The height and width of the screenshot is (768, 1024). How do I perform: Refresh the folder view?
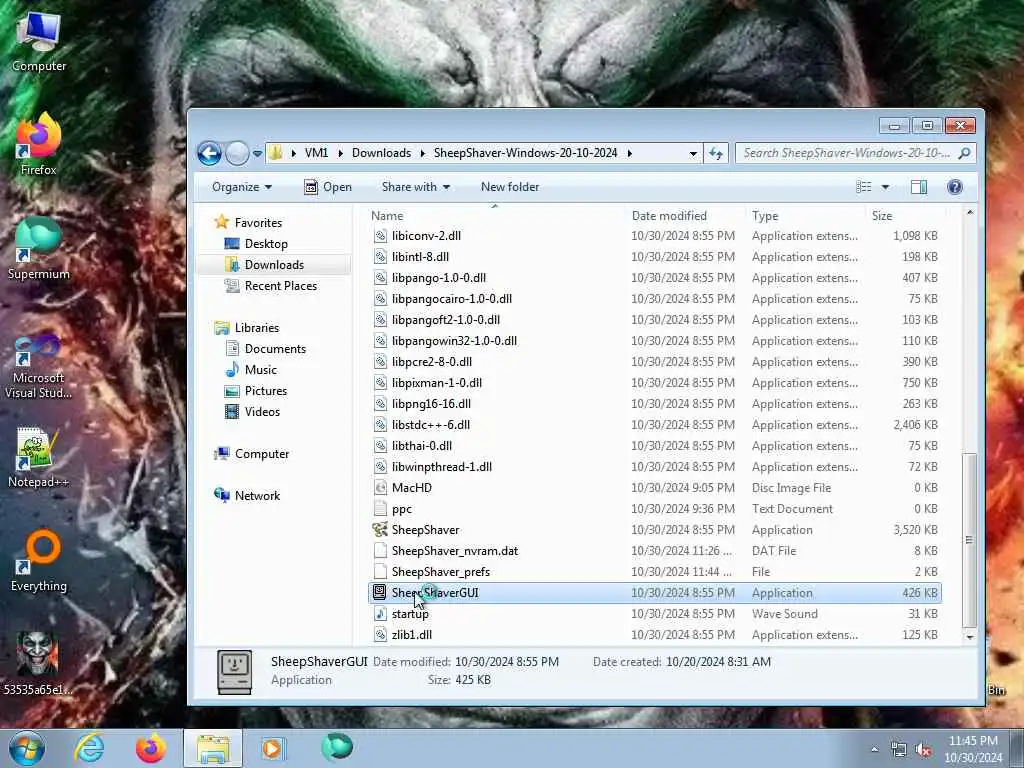click(716, 153)
